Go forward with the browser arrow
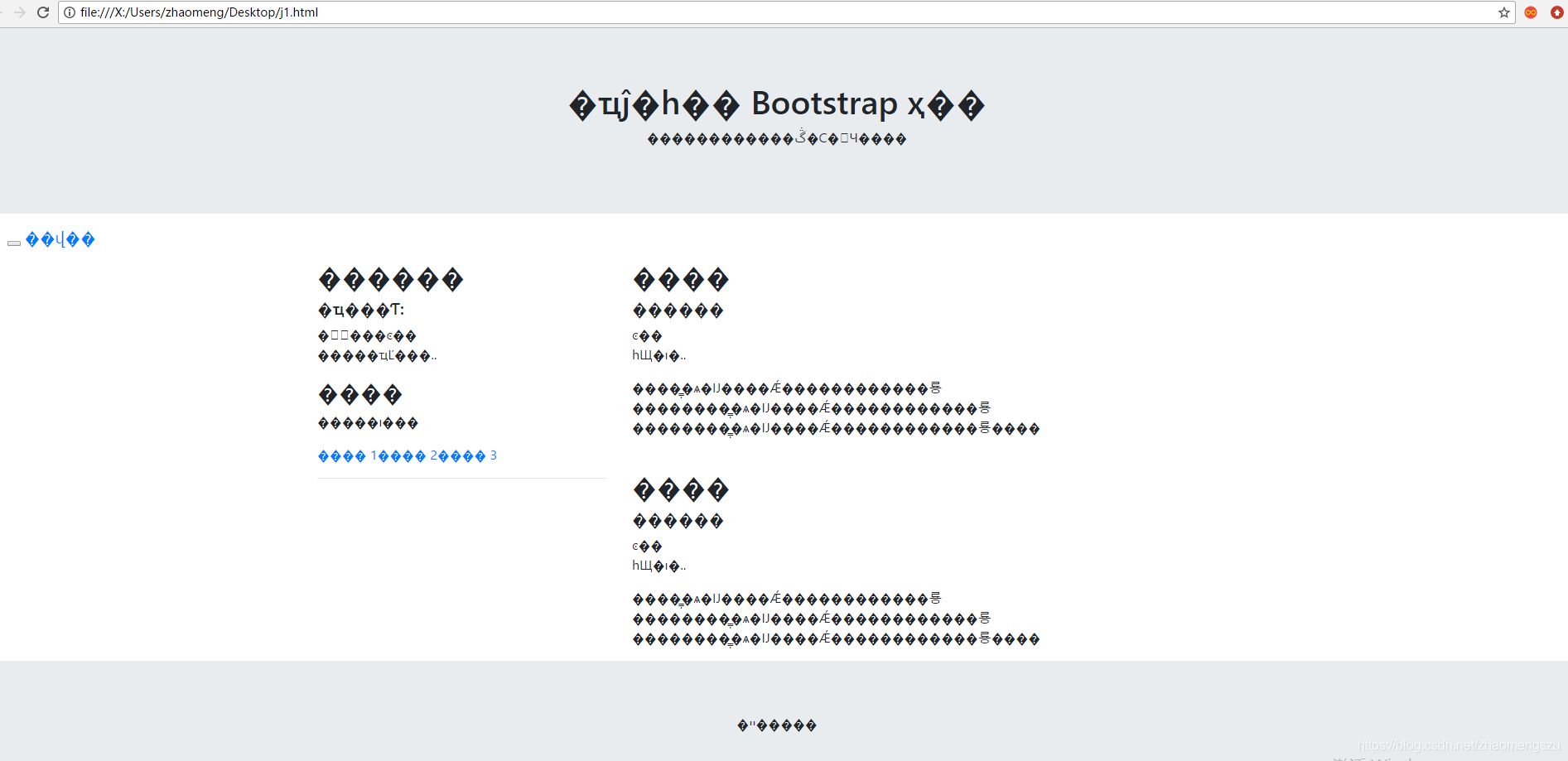This screenshot has height=761, width=1568. (20, 12)
